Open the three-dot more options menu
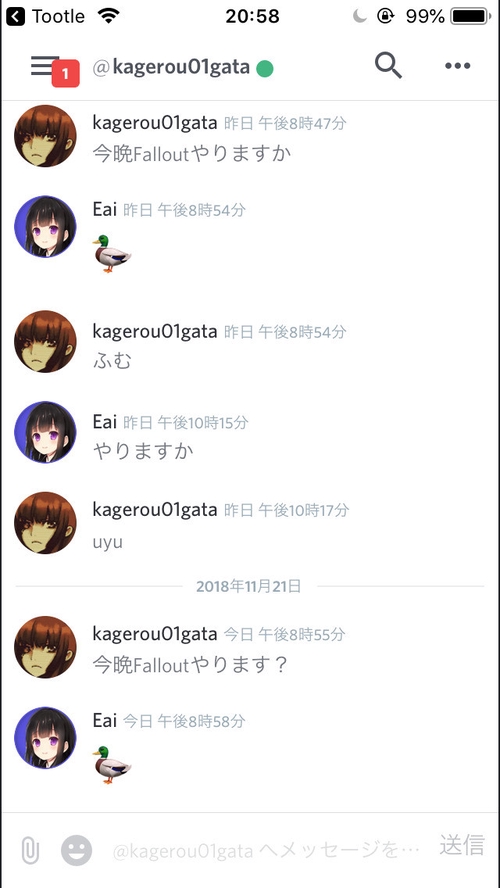This screenshot has width=500, height=888. (x=458, y=66)
